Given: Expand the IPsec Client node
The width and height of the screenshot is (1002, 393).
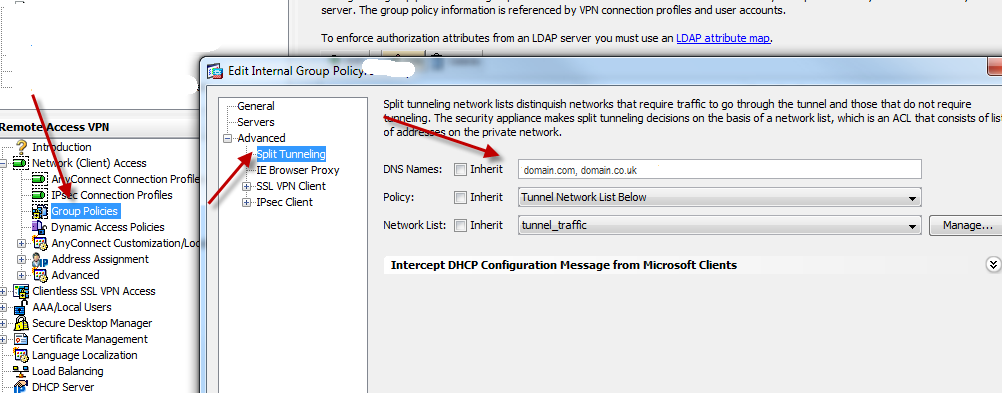Looking at the screenshot, I should 247,202.
